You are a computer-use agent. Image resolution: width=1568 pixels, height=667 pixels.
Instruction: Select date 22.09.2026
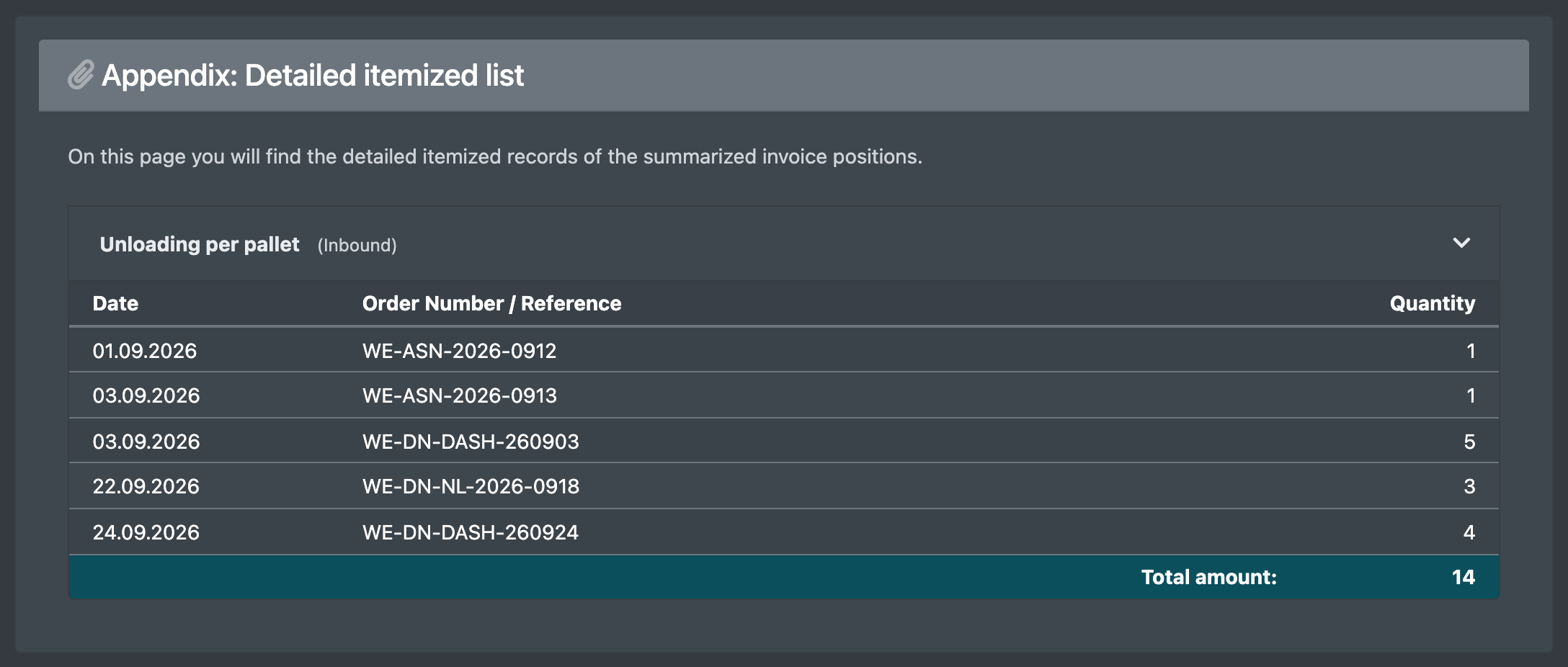point(146,486)
